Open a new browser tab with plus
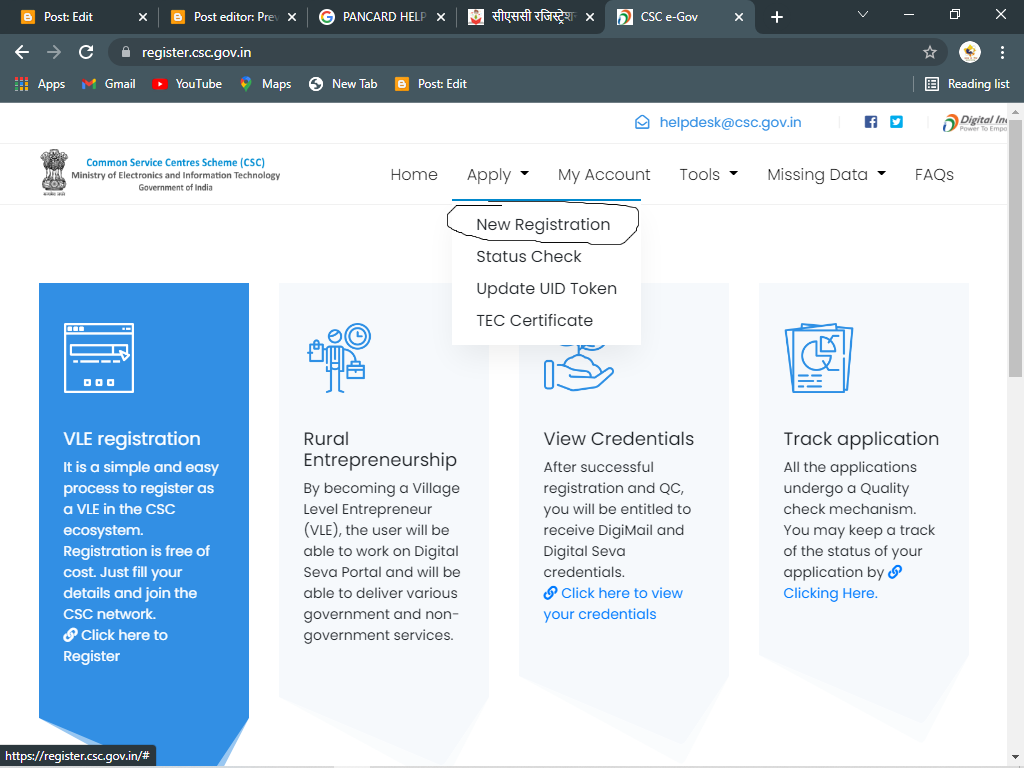 (776, 17)
